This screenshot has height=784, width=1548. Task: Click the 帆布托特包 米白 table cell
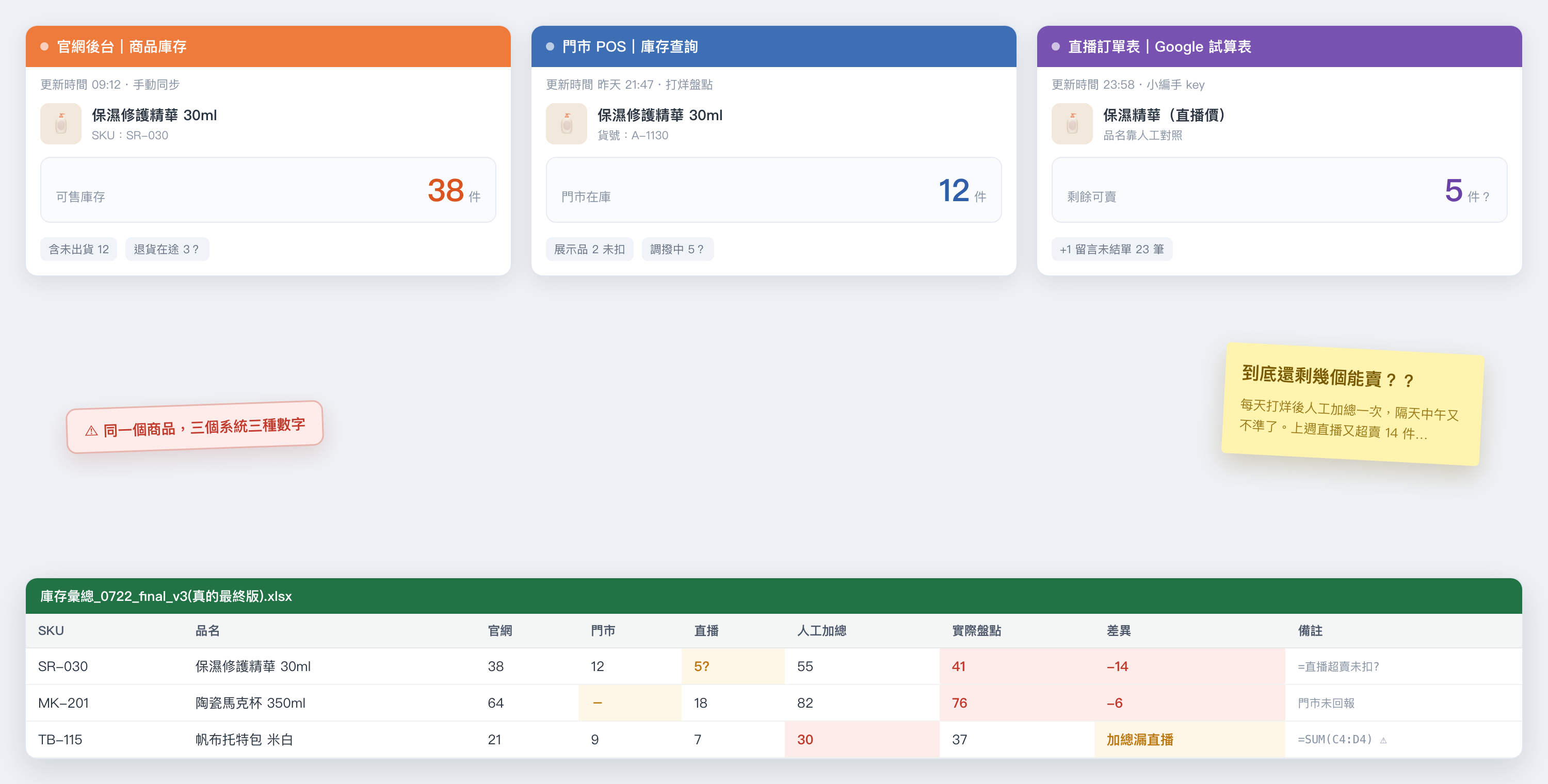[x=329, y=740]
